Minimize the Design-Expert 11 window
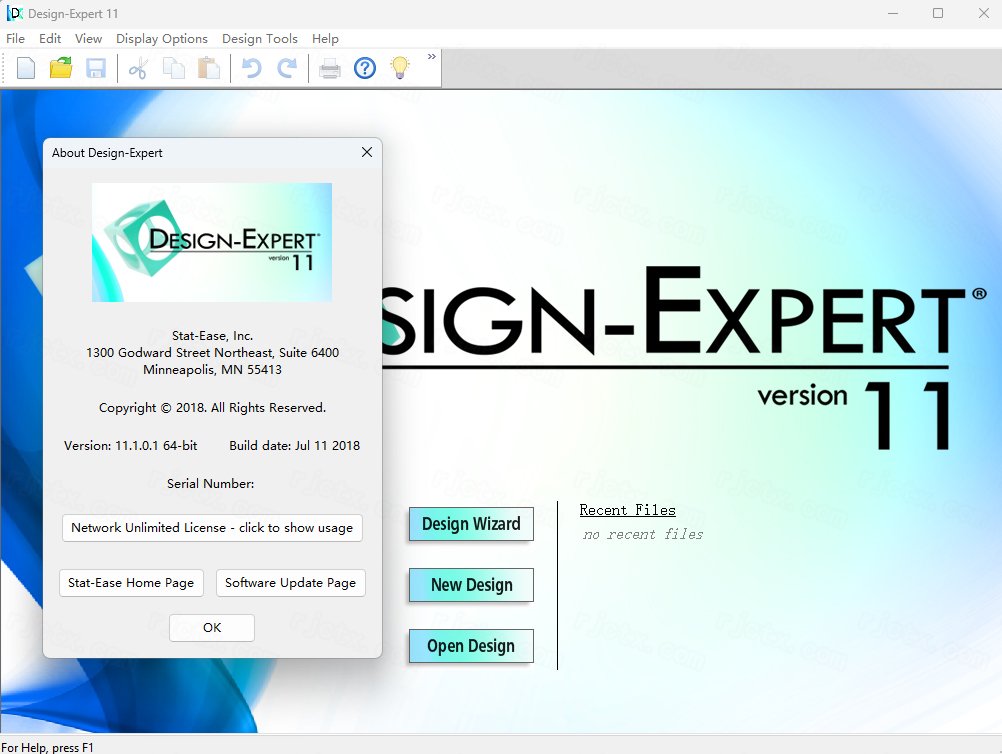This screenshot has height=754, width=1002. 893,13
